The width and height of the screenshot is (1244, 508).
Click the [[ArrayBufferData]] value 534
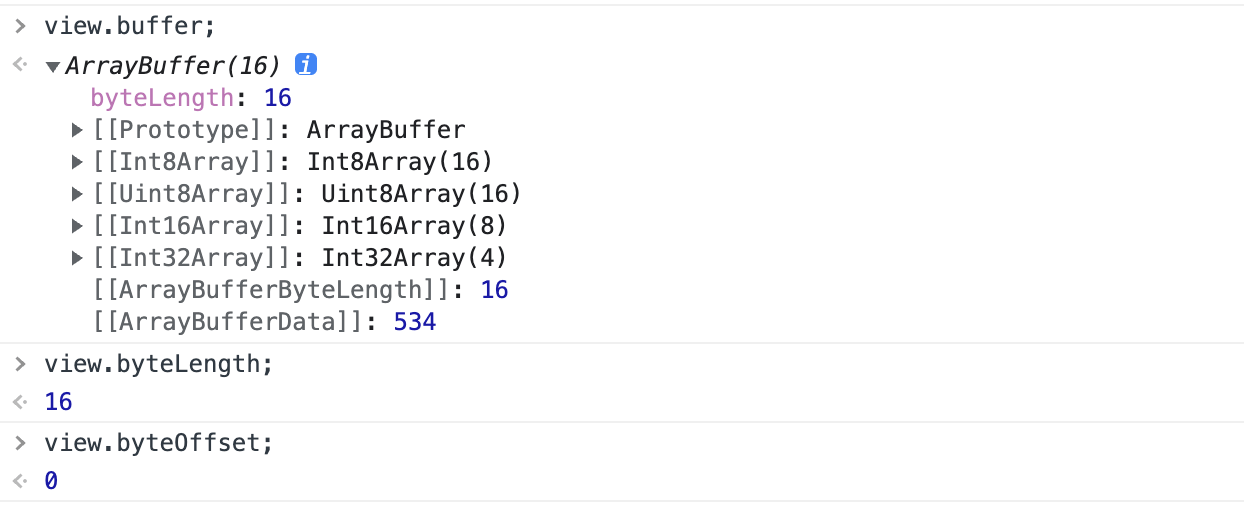tap(415, 322)
